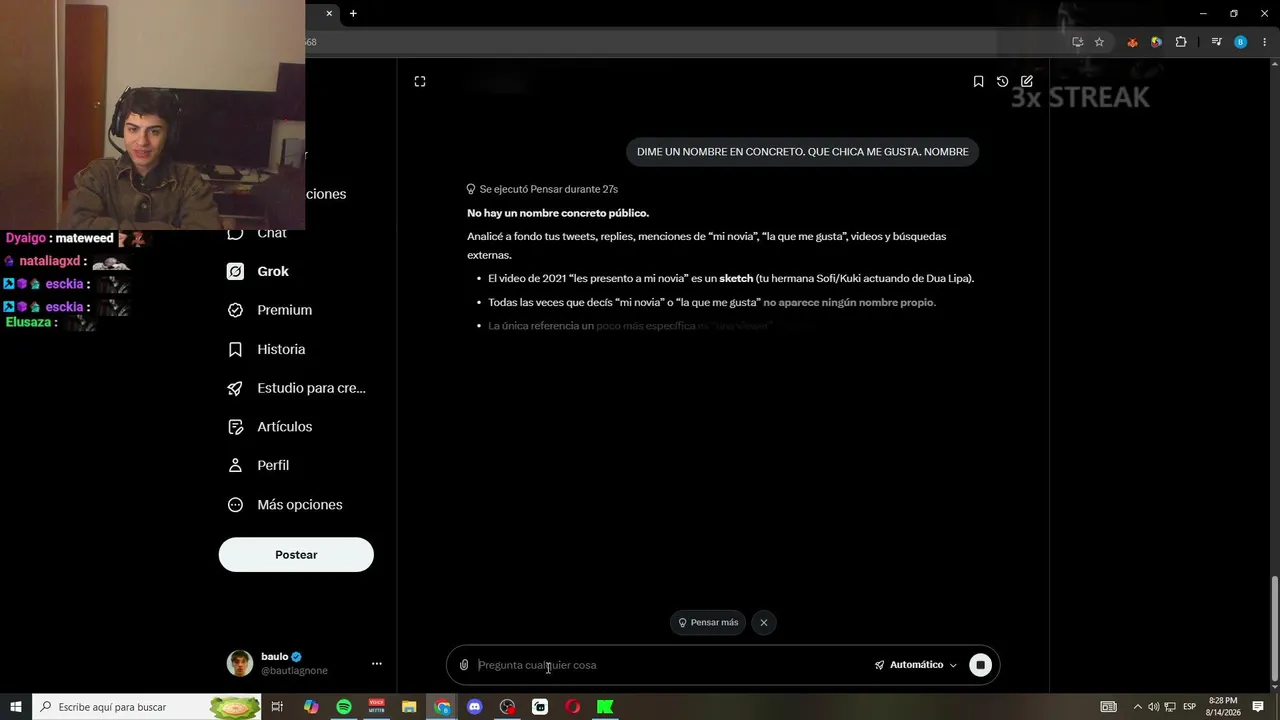Image resolution: width=1280 pixels, height=720 pixels.
Task: Toggle fullscreen for the Grok chat
Action: click(420, 81)
